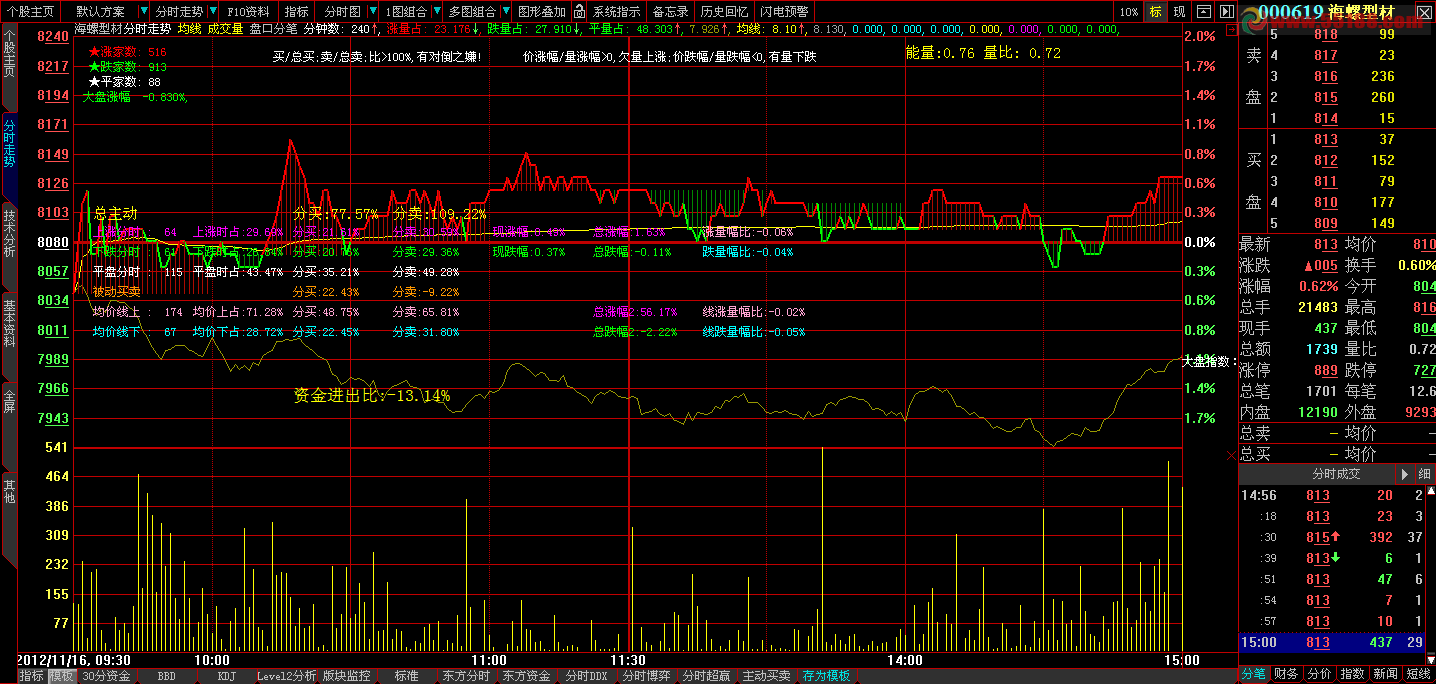
Task: Toggle the 标 coordinate button
Action: pyautogui.click(x=1156, y=11)
